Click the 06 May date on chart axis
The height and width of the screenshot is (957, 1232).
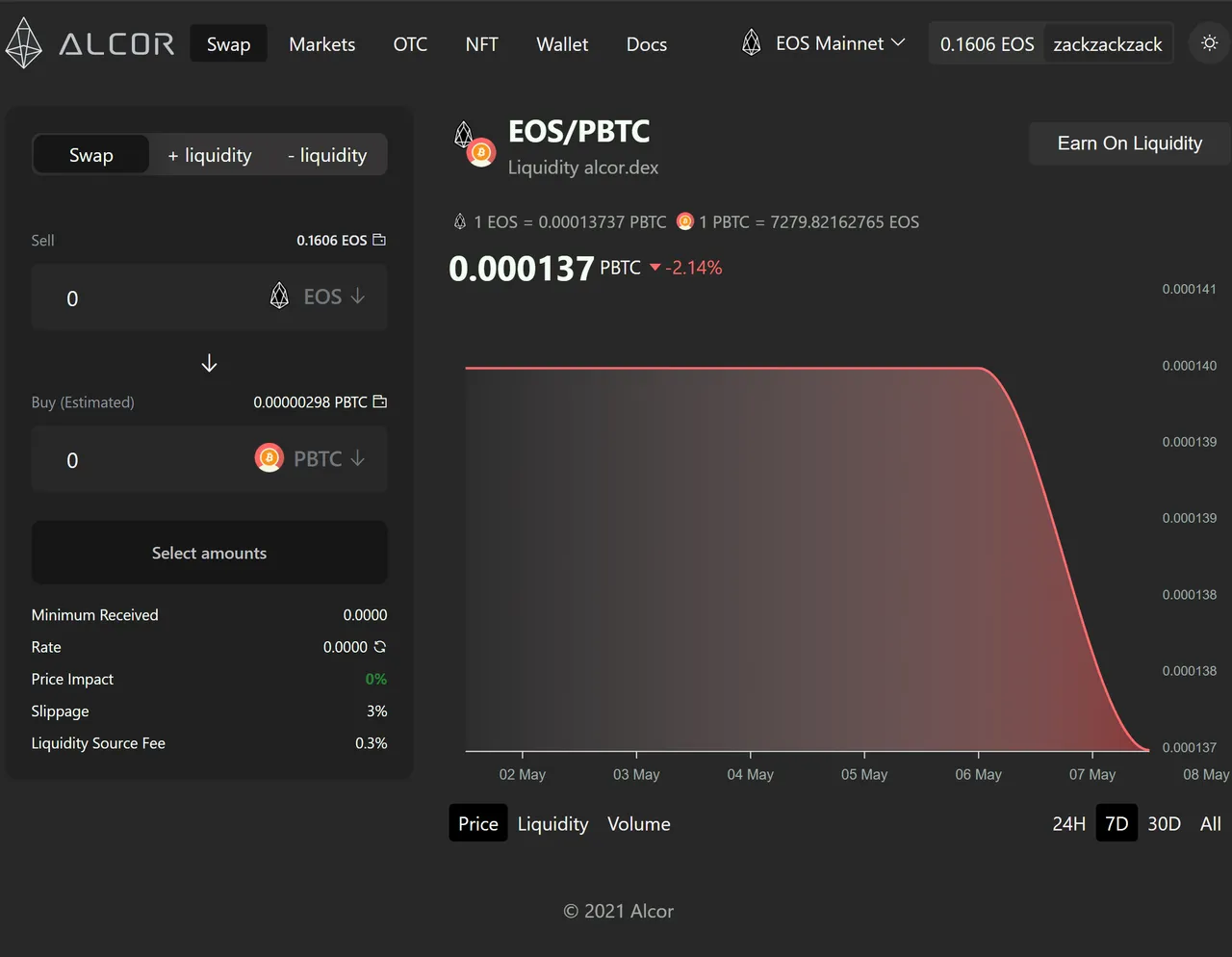point(978,774)
